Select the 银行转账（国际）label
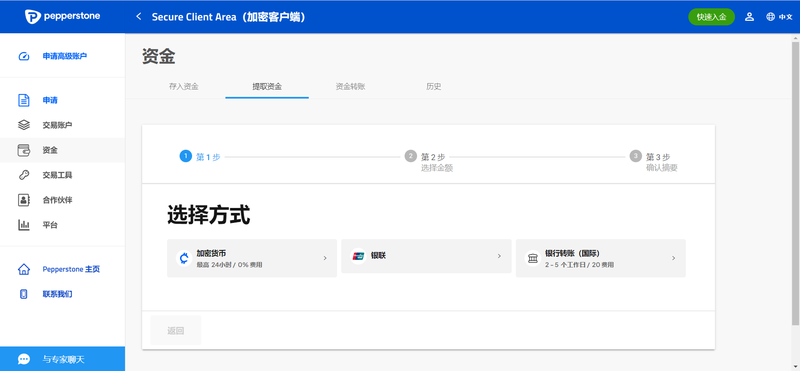800x371 pixels. tap(572, 253)
